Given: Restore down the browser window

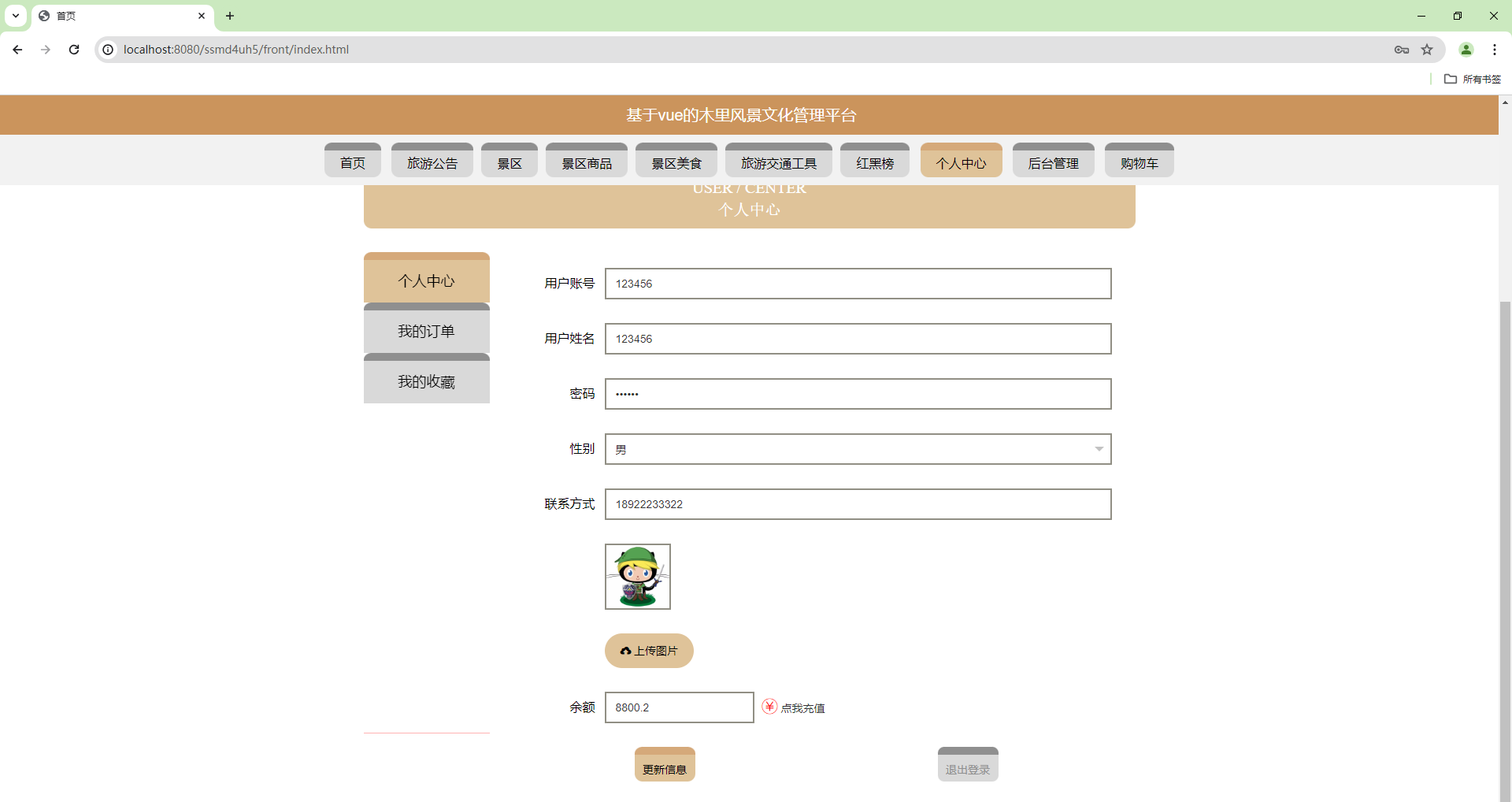Looking at the screenshot, I should (x=1458, y=16).
